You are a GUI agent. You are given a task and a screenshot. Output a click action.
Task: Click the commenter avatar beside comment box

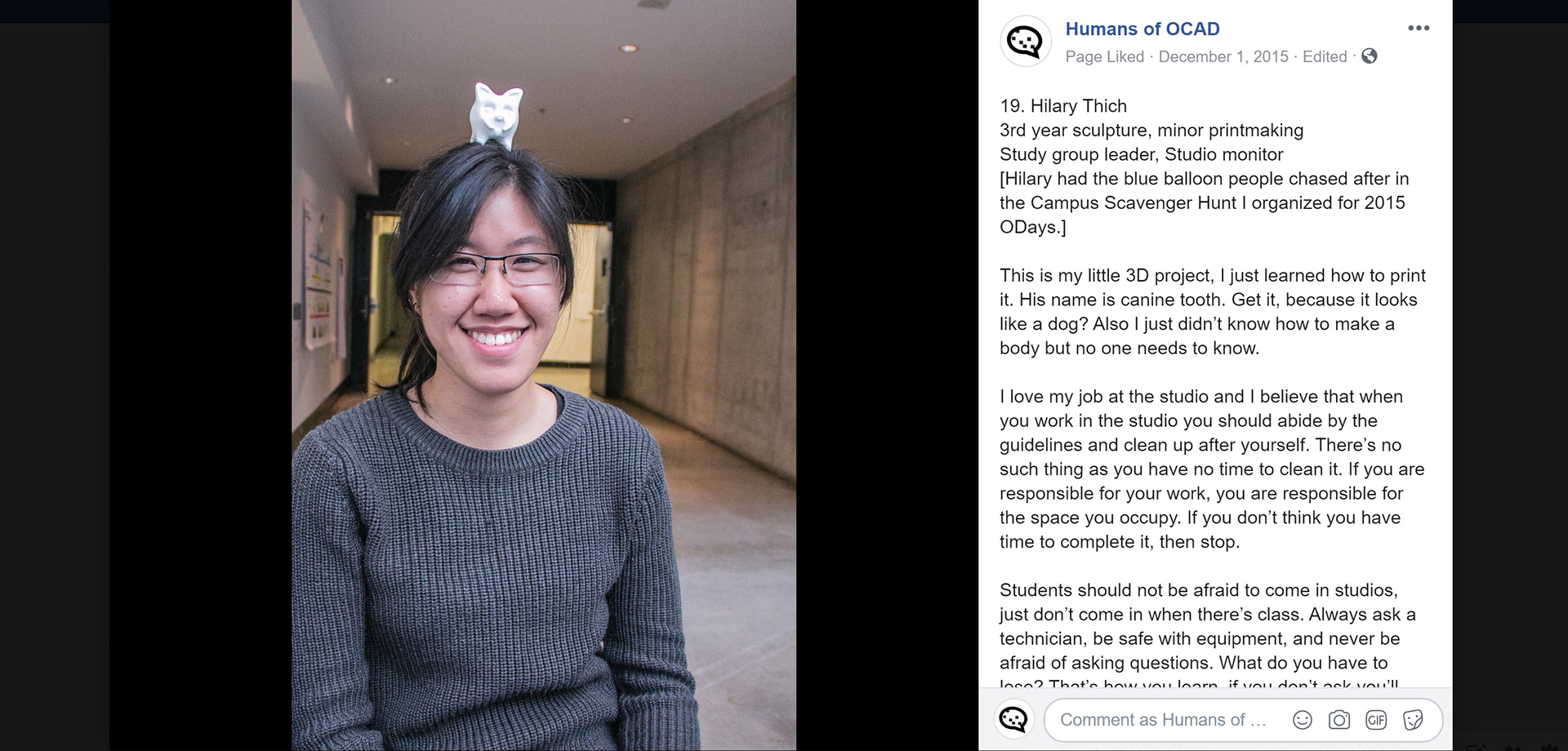[x=1014, y=720]
